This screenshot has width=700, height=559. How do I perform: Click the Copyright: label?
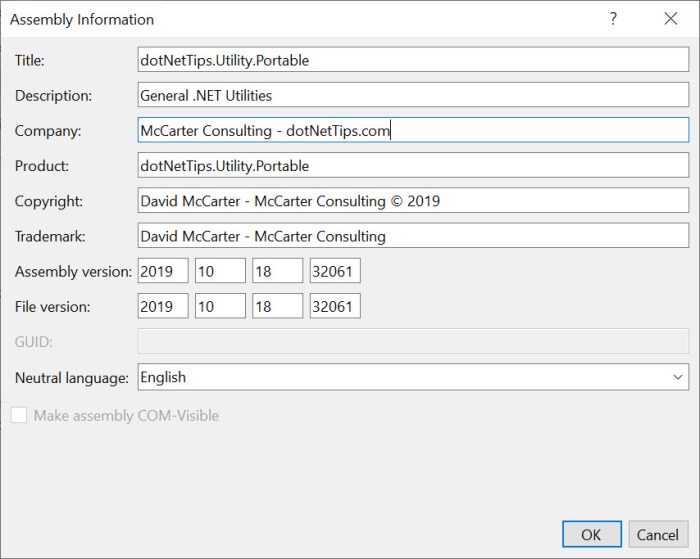tap(49, 202)
